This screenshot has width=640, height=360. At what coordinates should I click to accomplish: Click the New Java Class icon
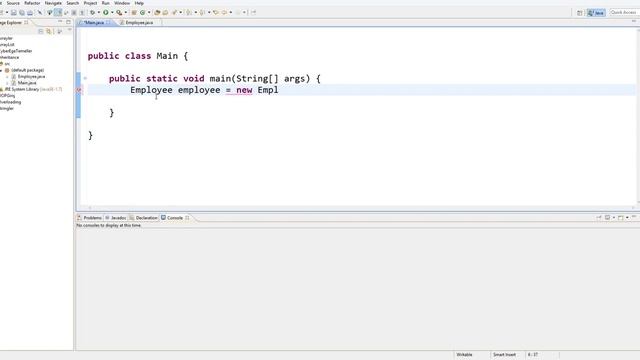tap(142, 13)
